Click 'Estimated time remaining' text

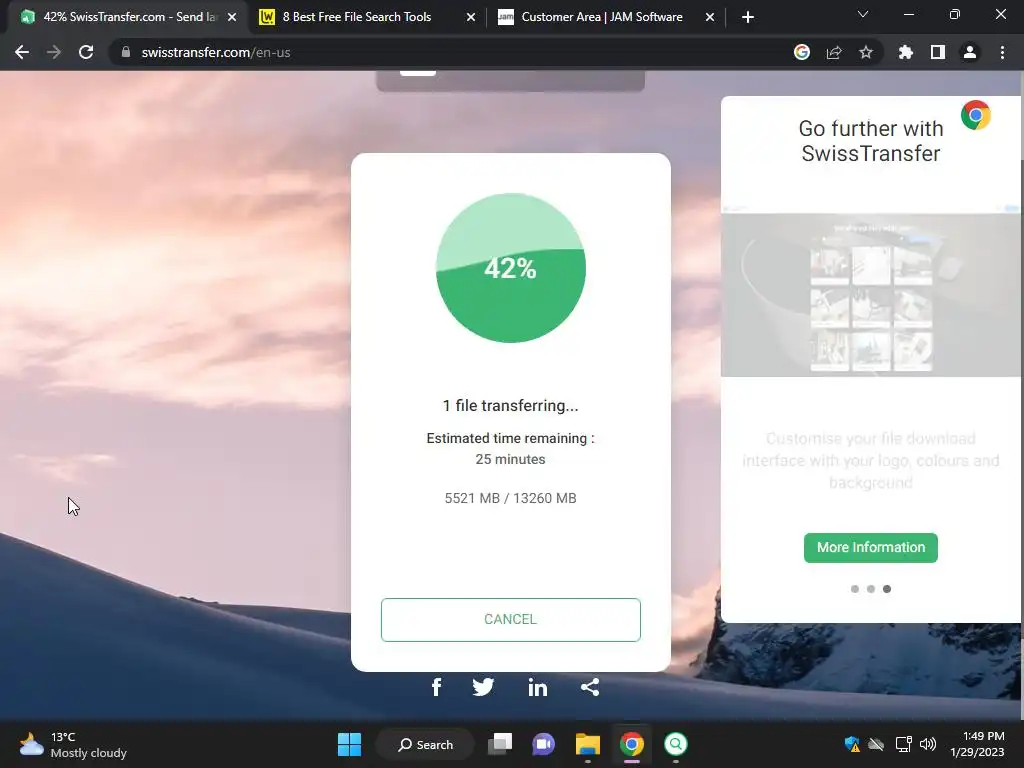point(510,438)
